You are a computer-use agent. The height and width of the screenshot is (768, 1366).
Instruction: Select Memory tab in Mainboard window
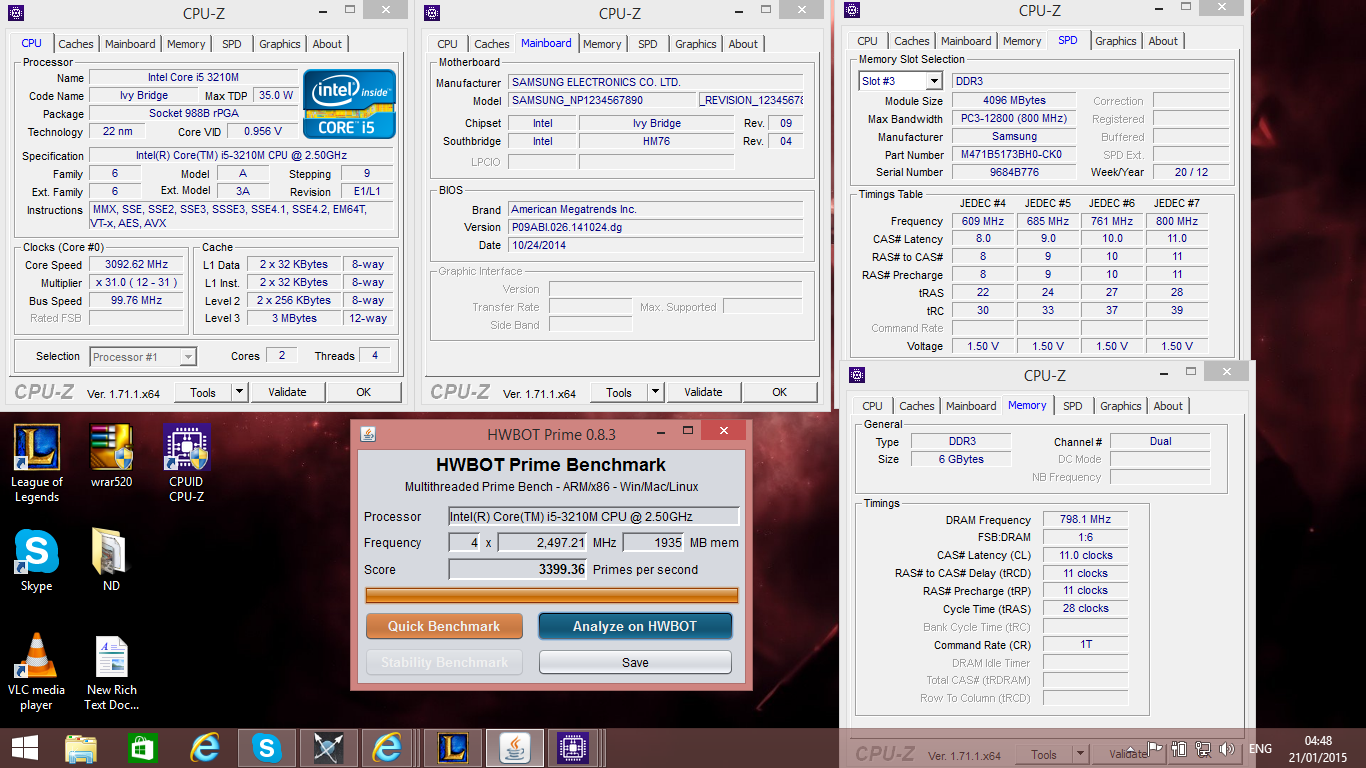point(602,44)
